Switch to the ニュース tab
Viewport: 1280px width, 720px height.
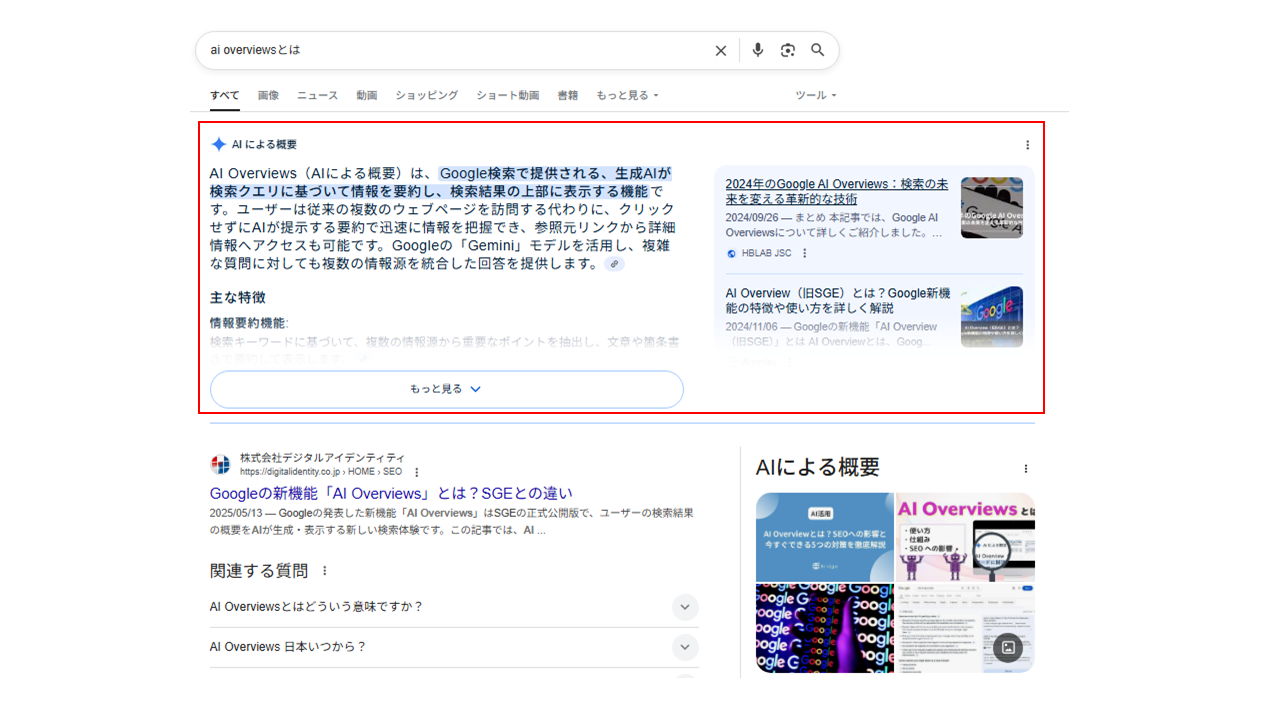click(317, 95)
